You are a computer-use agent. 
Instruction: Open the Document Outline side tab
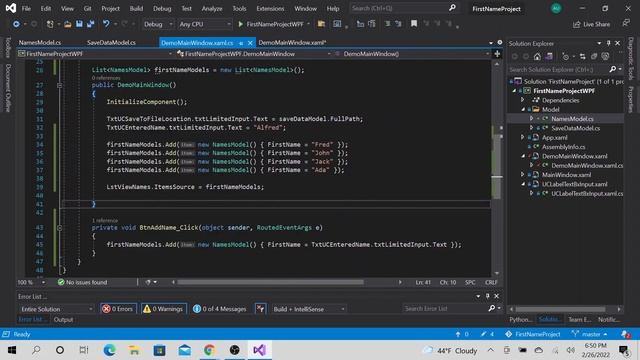[8, 87]
